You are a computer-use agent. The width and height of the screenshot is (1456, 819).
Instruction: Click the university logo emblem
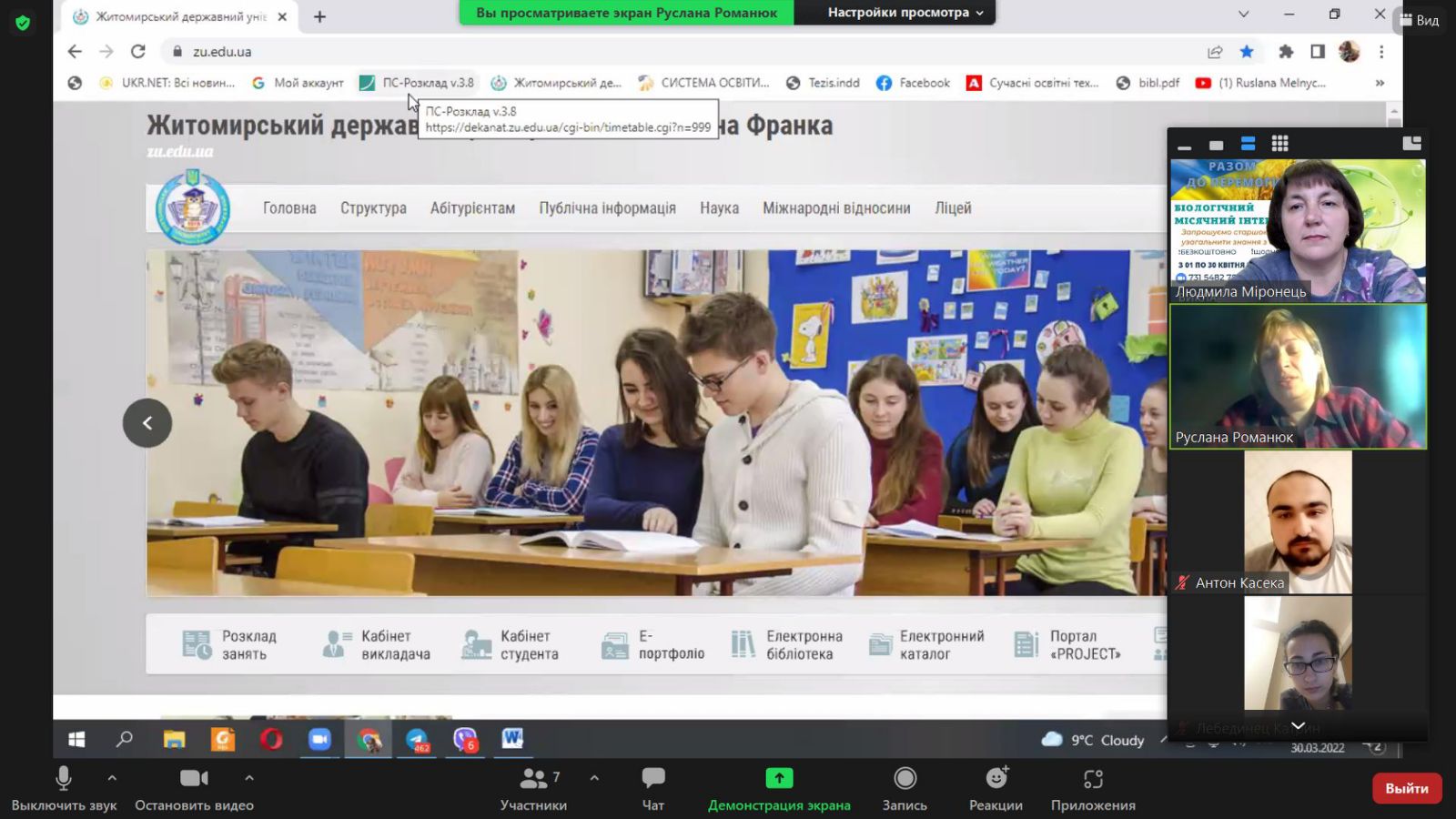(192, 207)
